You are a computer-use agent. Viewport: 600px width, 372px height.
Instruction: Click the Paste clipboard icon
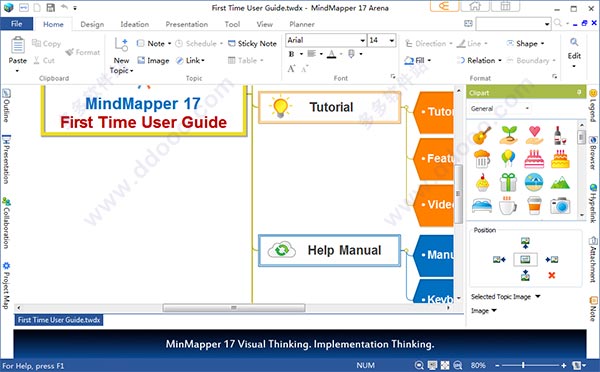click(18, 45)
